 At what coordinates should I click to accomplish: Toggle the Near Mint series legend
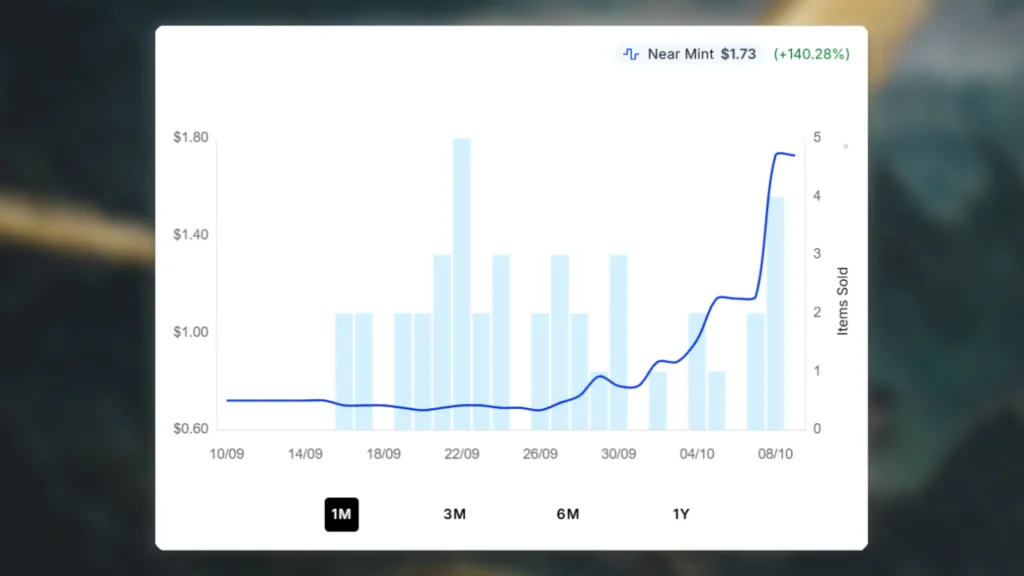pos(689,54)
